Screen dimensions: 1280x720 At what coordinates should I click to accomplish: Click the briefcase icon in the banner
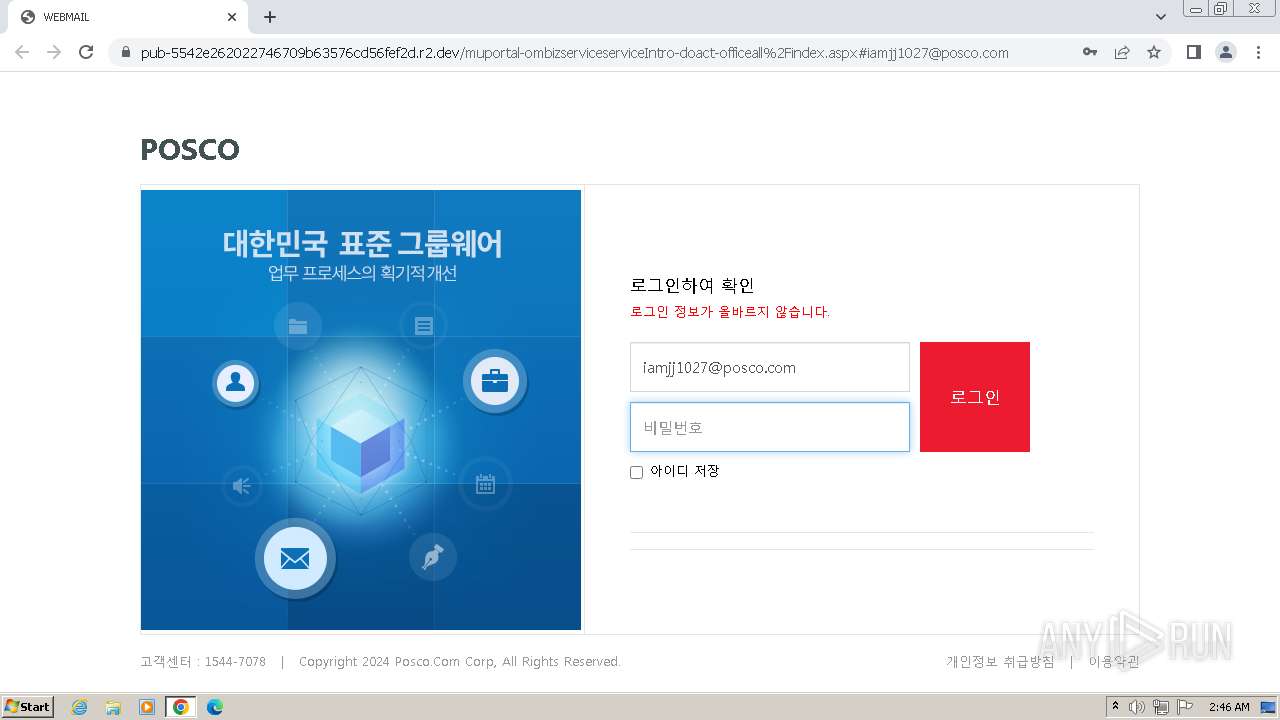pyautogui.click(x=495, y=381)
